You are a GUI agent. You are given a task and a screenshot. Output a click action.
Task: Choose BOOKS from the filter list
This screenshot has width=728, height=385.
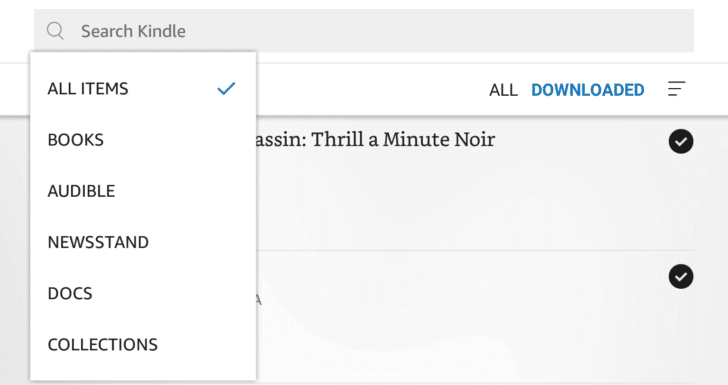coord(143,140)
